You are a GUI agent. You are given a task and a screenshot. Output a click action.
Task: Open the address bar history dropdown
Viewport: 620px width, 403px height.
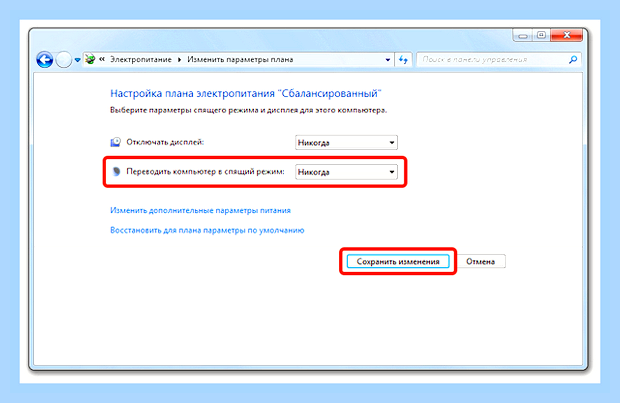388,60
